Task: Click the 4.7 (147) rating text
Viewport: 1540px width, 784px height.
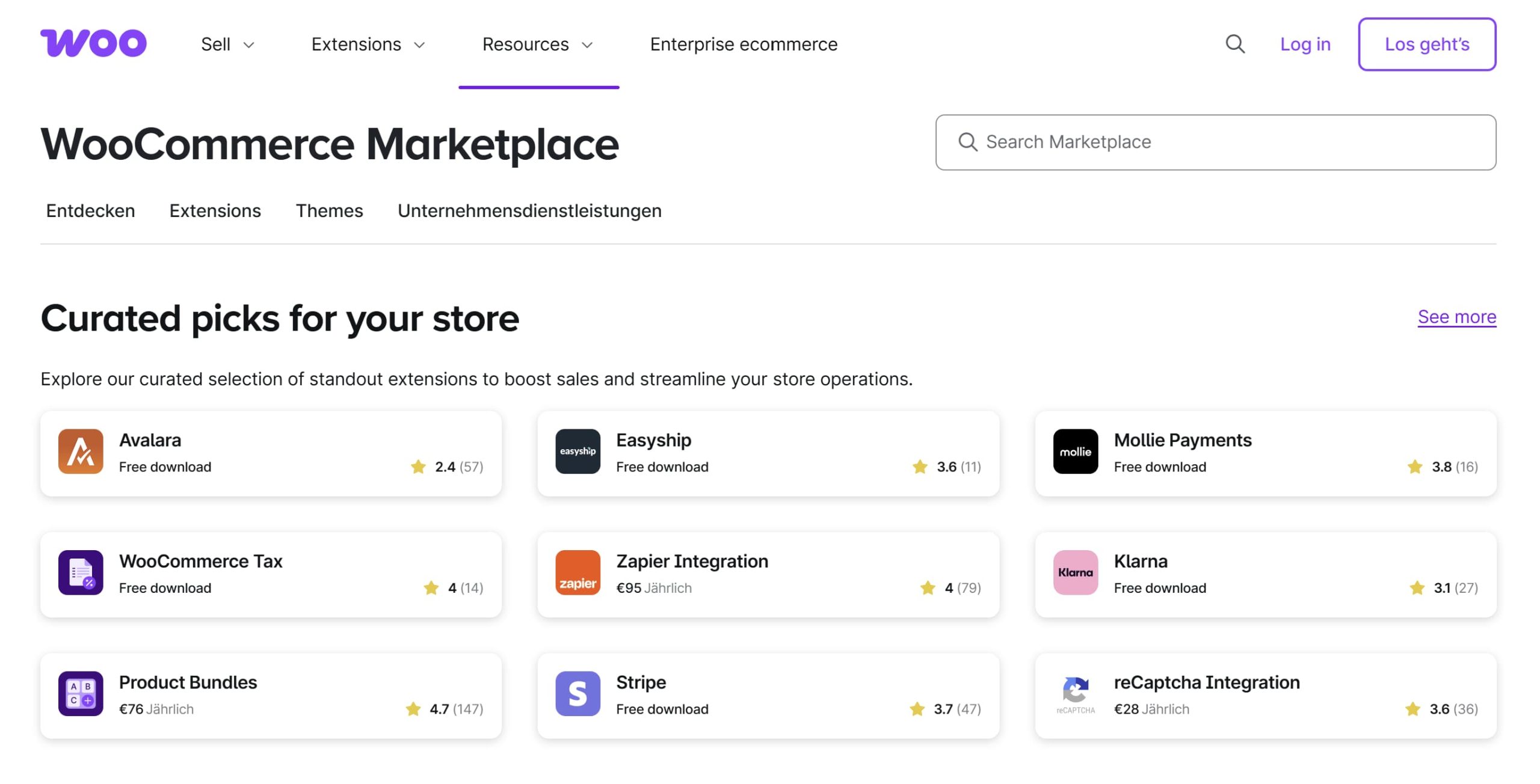Action: [x=457, y=709]
